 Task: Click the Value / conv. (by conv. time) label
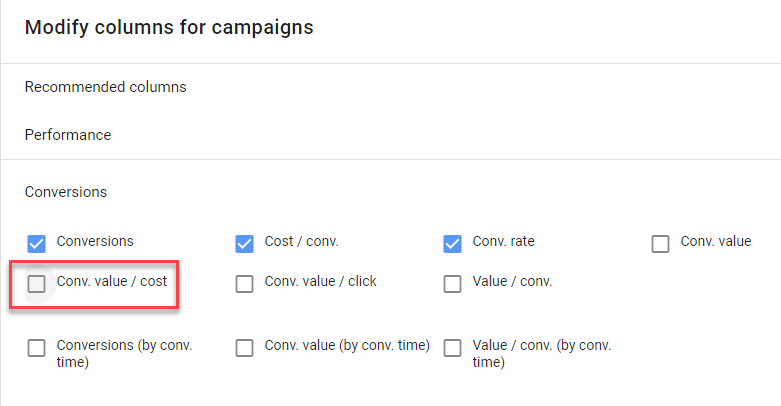541,354
